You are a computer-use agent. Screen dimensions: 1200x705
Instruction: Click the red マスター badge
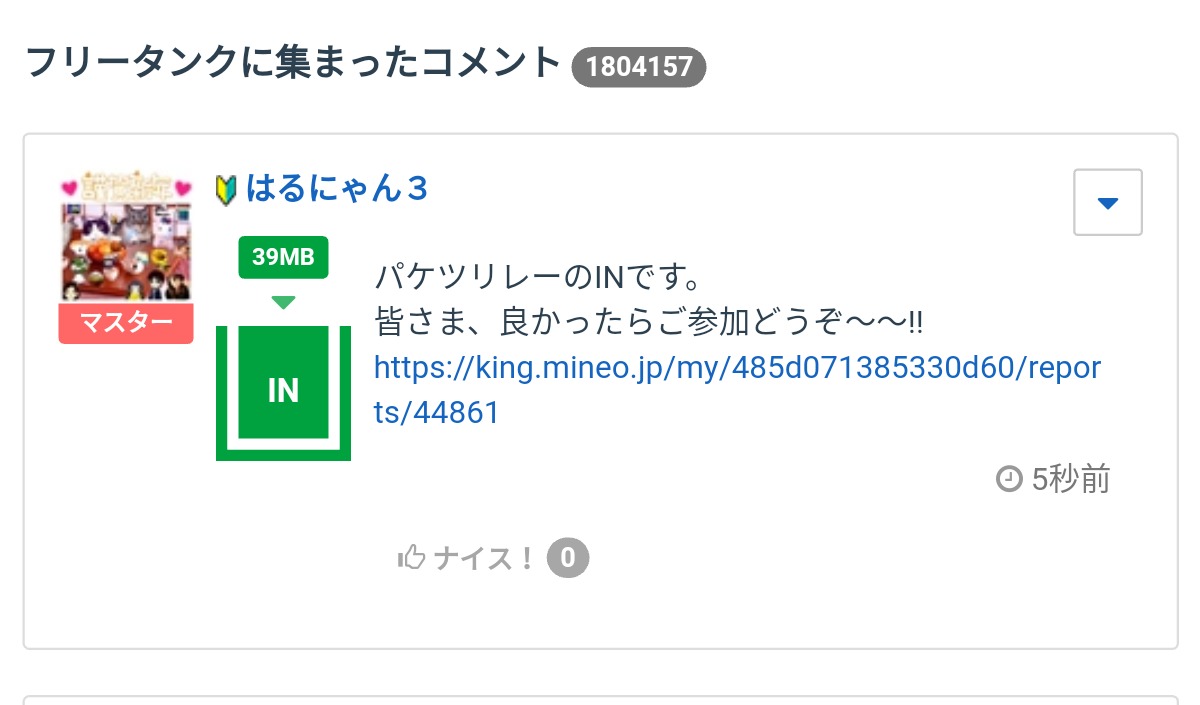coord(126,323)
